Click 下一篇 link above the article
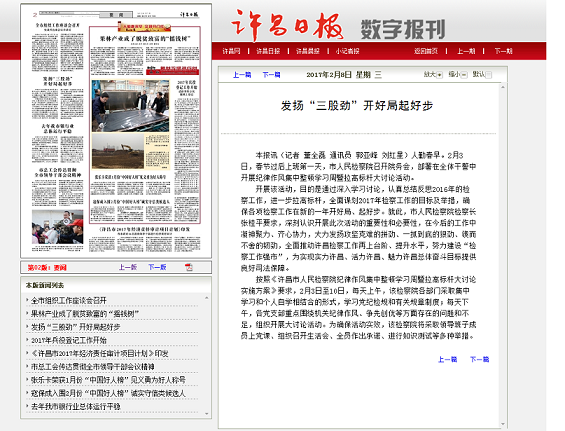The height and width of the screenshot is (431, 565). [x=271, y=75]
